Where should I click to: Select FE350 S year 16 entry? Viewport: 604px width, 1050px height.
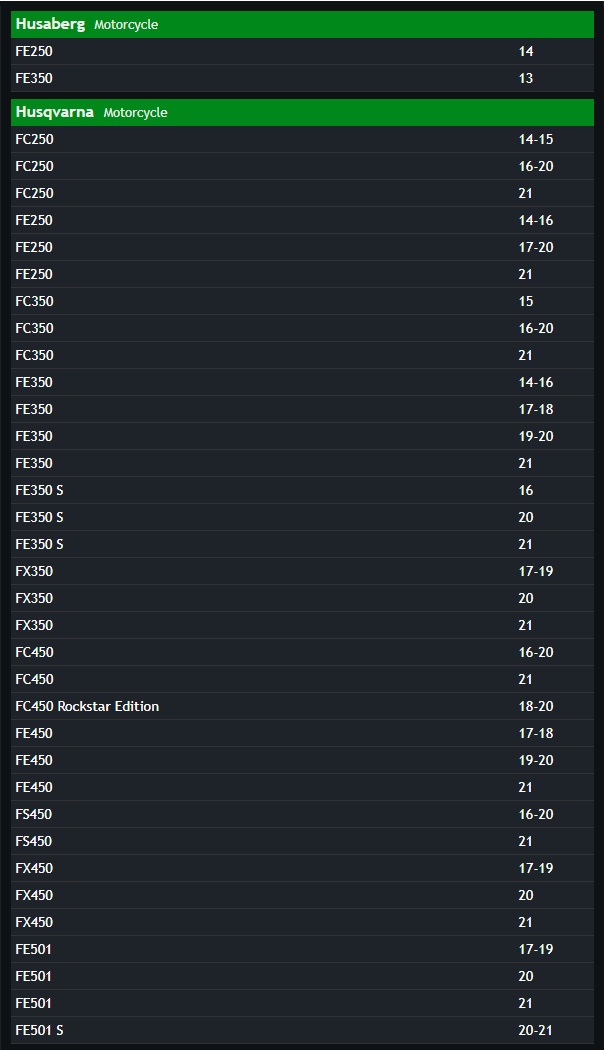302,490
